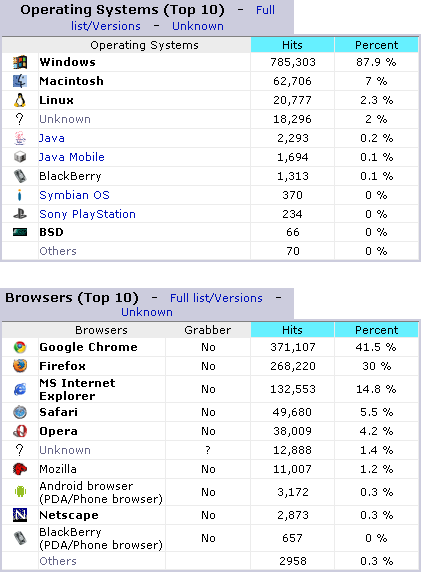Click the Percent header in Operating Systems
Image resolution: width=421 pixels, height=572 pixels.
tap(376, 45)
